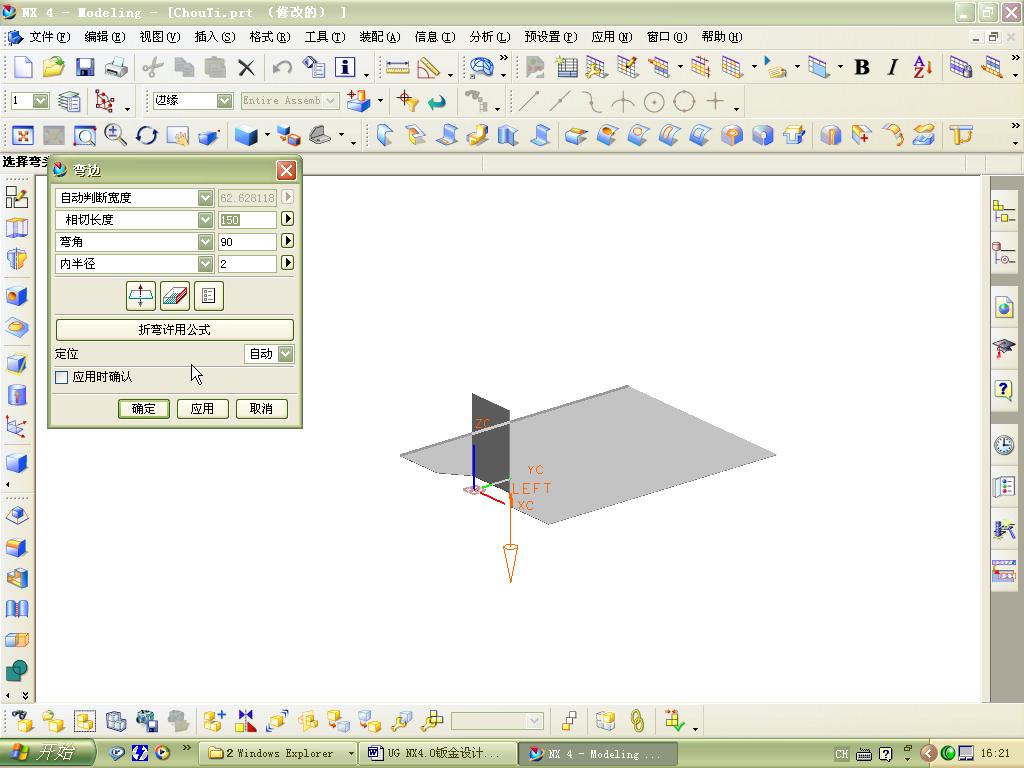
Task: Select the Information (i) toolbar icon
Action: [x=344, y=68]
